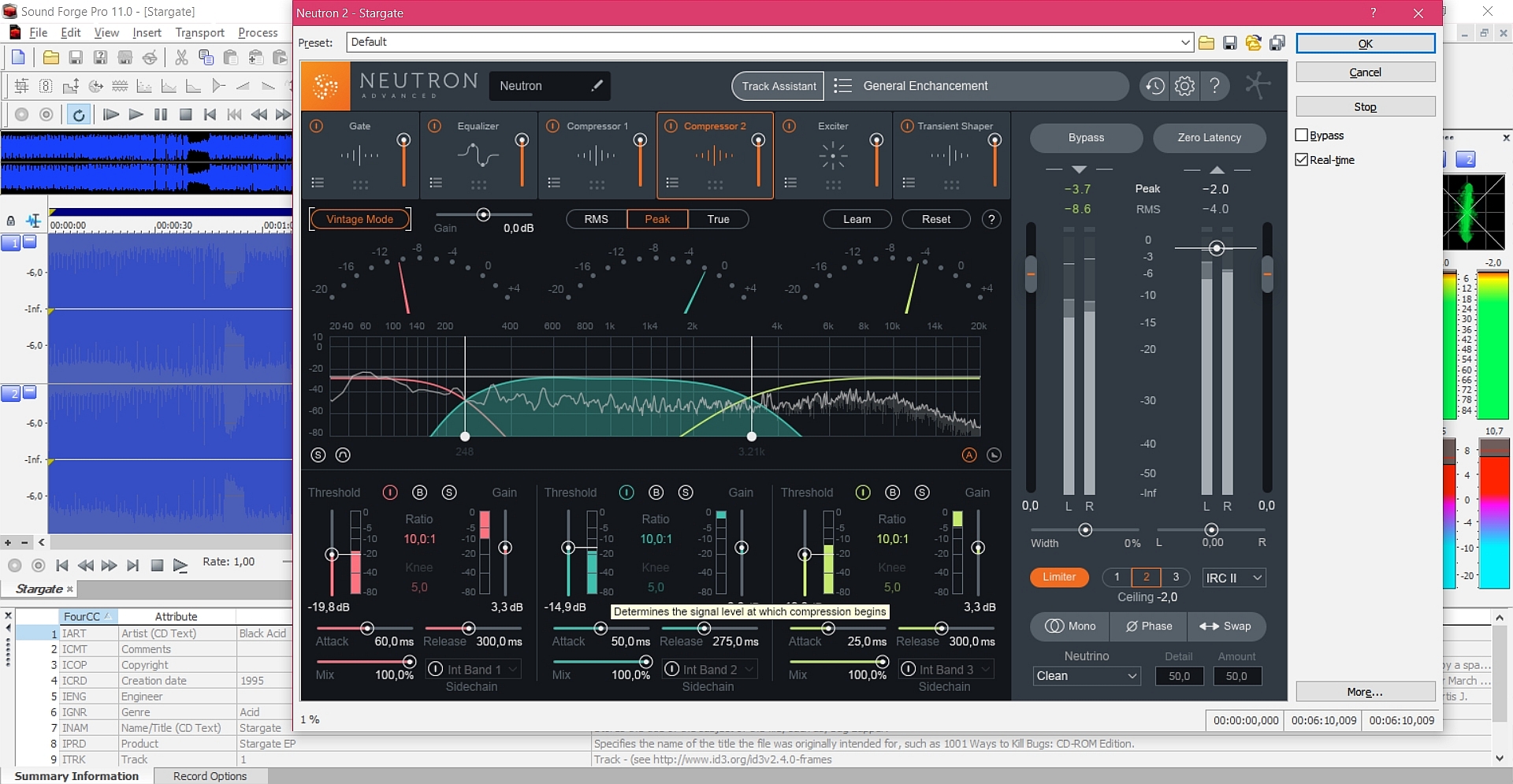Click the Detail 50,0 input field
This screenshot has width=1513, height=784.
[1179, 676]
